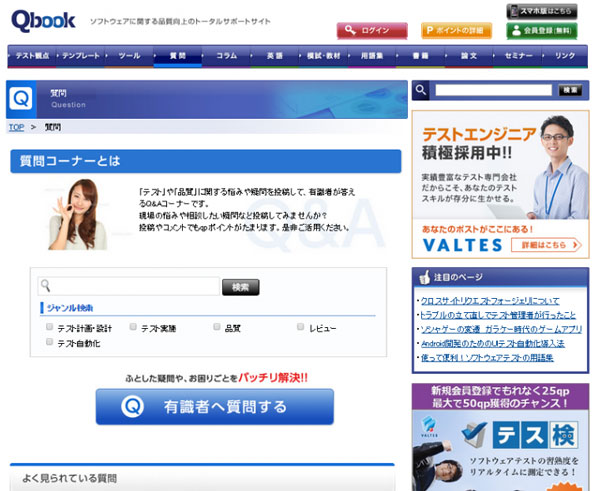Click the 会員登録(無料) registration button
Image resolution: width=600 pixels, height=491 pixels.
(542, 30)
